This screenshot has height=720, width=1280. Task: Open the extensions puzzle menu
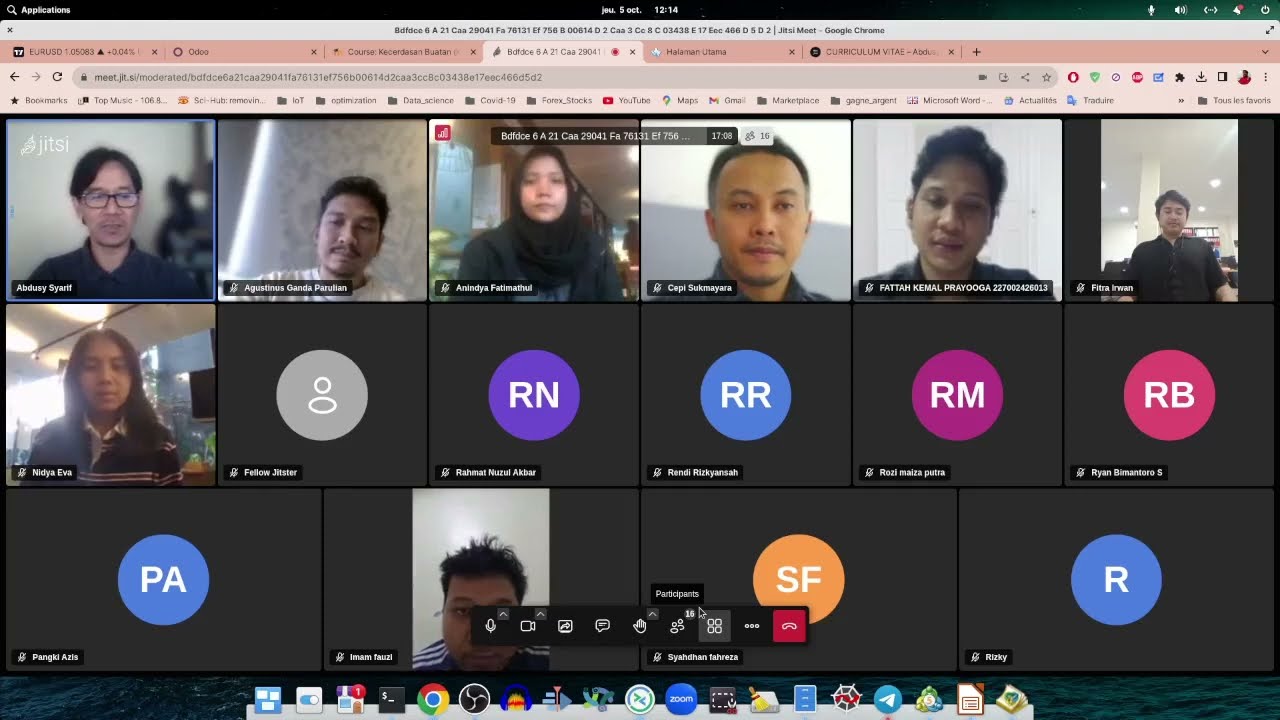[1180, 77]
